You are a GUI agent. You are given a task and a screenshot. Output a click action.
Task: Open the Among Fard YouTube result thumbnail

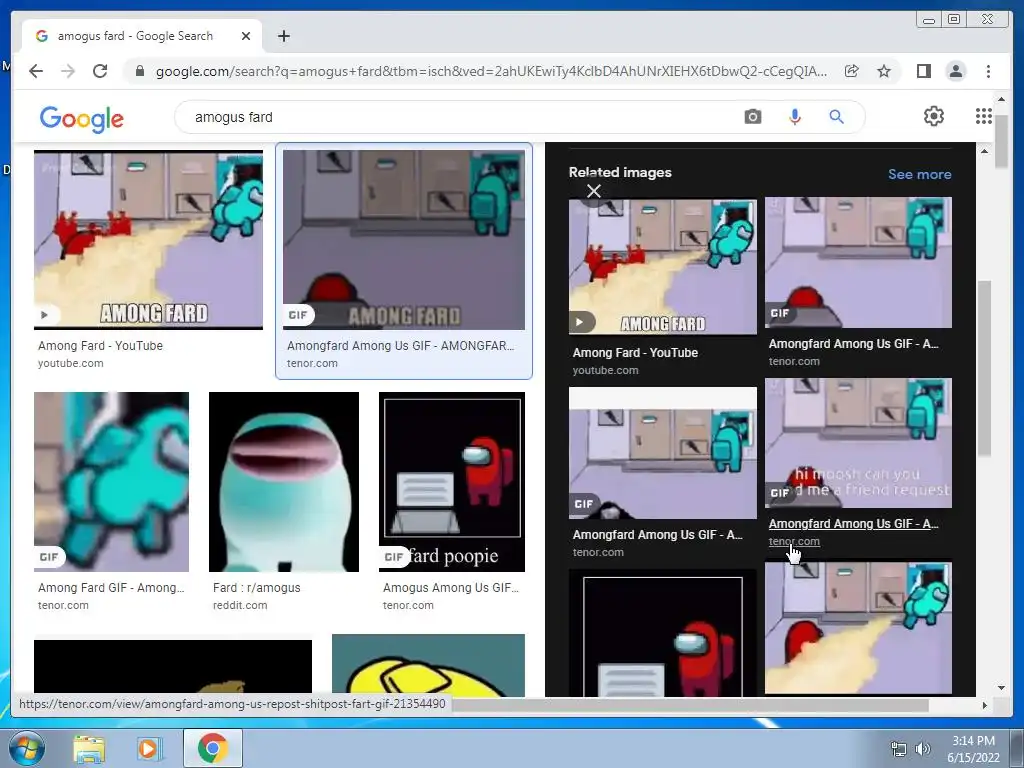point(148,240)
